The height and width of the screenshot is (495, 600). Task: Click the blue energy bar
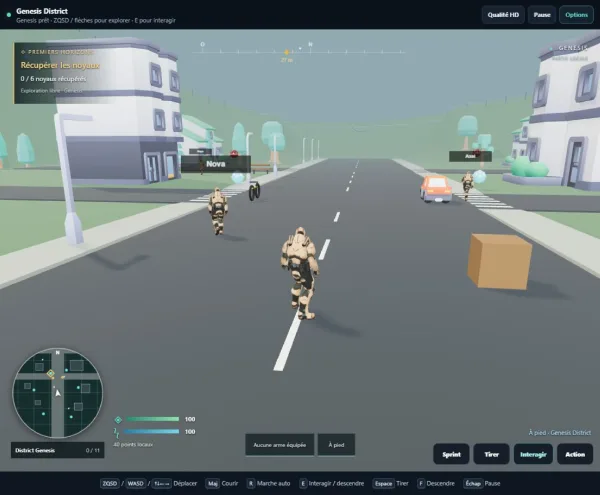pos(152,431)
